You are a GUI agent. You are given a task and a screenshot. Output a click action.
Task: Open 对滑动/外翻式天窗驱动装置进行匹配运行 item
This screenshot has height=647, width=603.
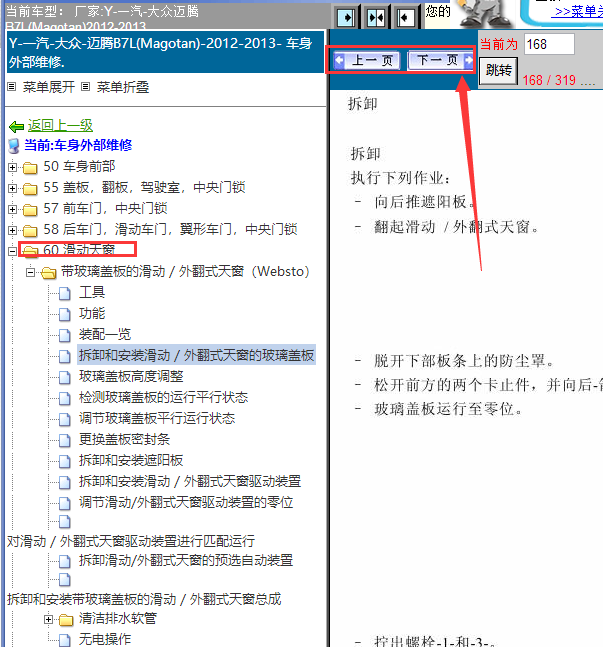(131, 541)
